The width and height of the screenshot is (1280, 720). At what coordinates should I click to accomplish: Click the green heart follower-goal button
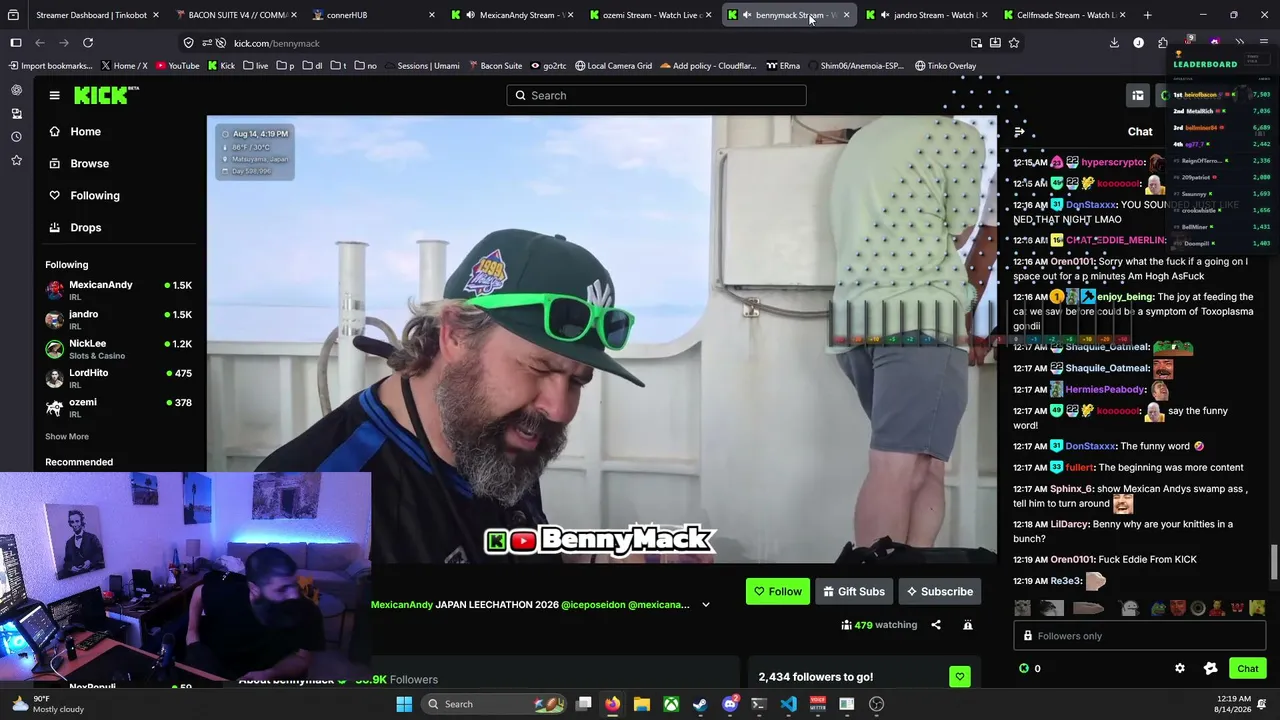point(959,677)
